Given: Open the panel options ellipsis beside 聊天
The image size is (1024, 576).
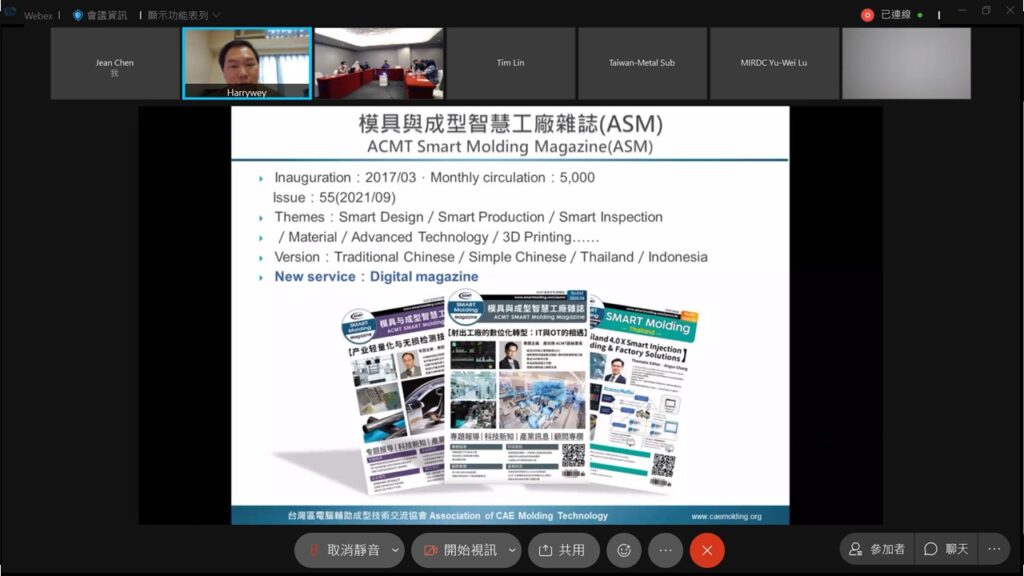Looking at the screenshot, I should 993,549.
